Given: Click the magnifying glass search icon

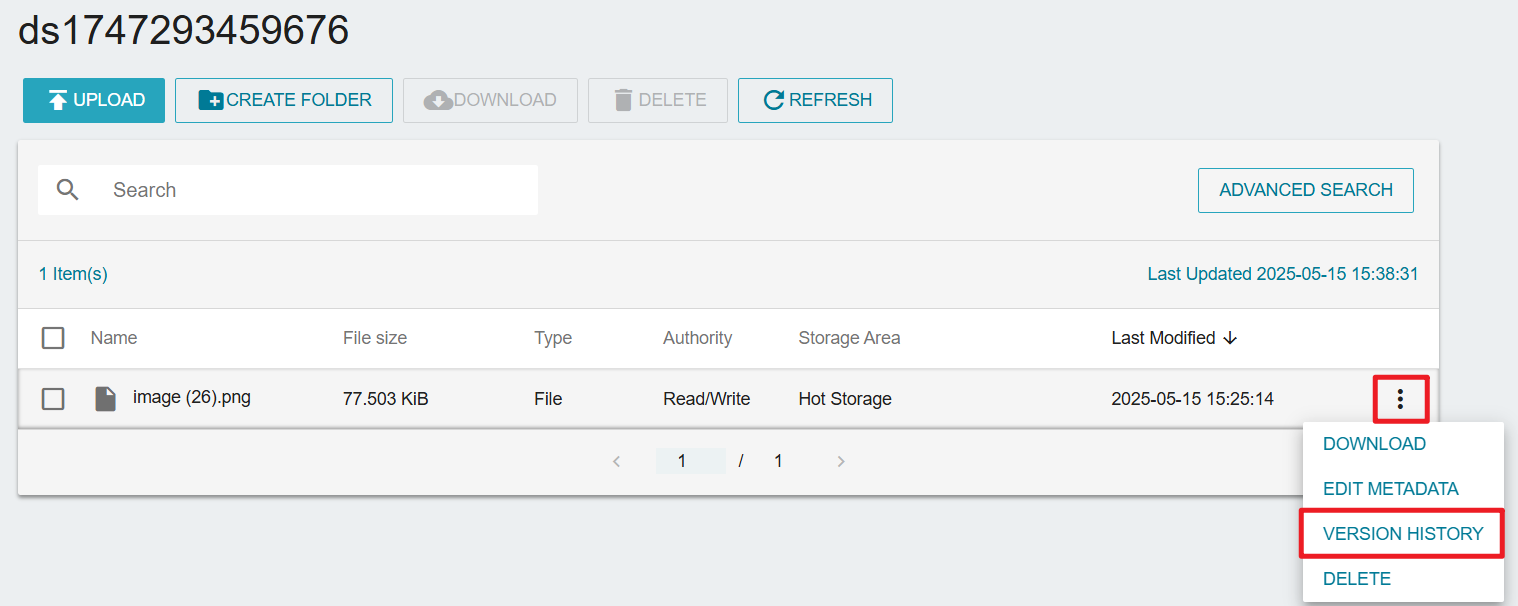Looking at the screenshot, I should point(68,190).
